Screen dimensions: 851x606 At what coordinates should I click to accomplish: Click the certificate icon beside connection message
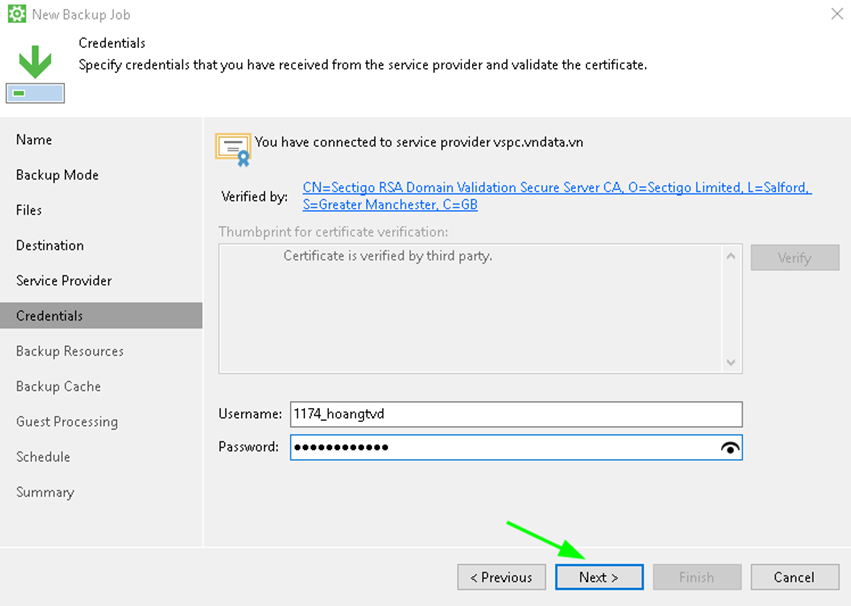[233, 148]
